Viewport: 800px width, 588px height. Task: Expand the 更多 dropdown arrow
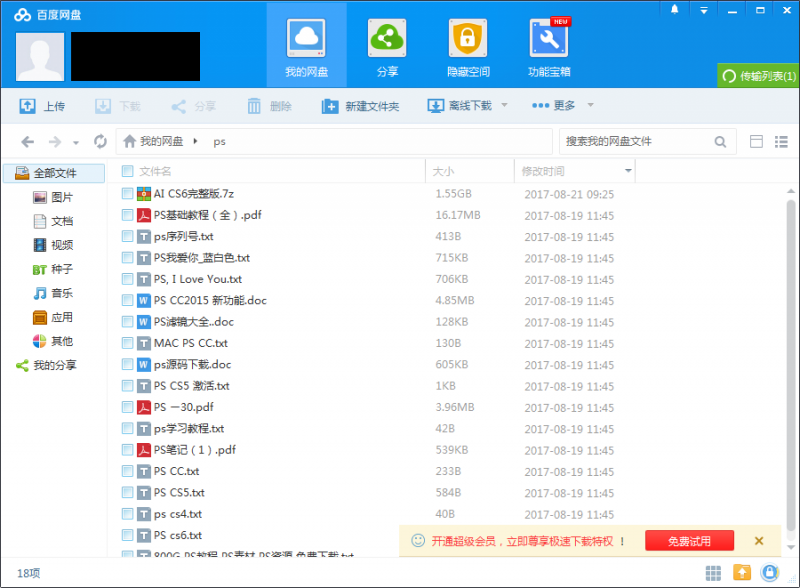590,105
